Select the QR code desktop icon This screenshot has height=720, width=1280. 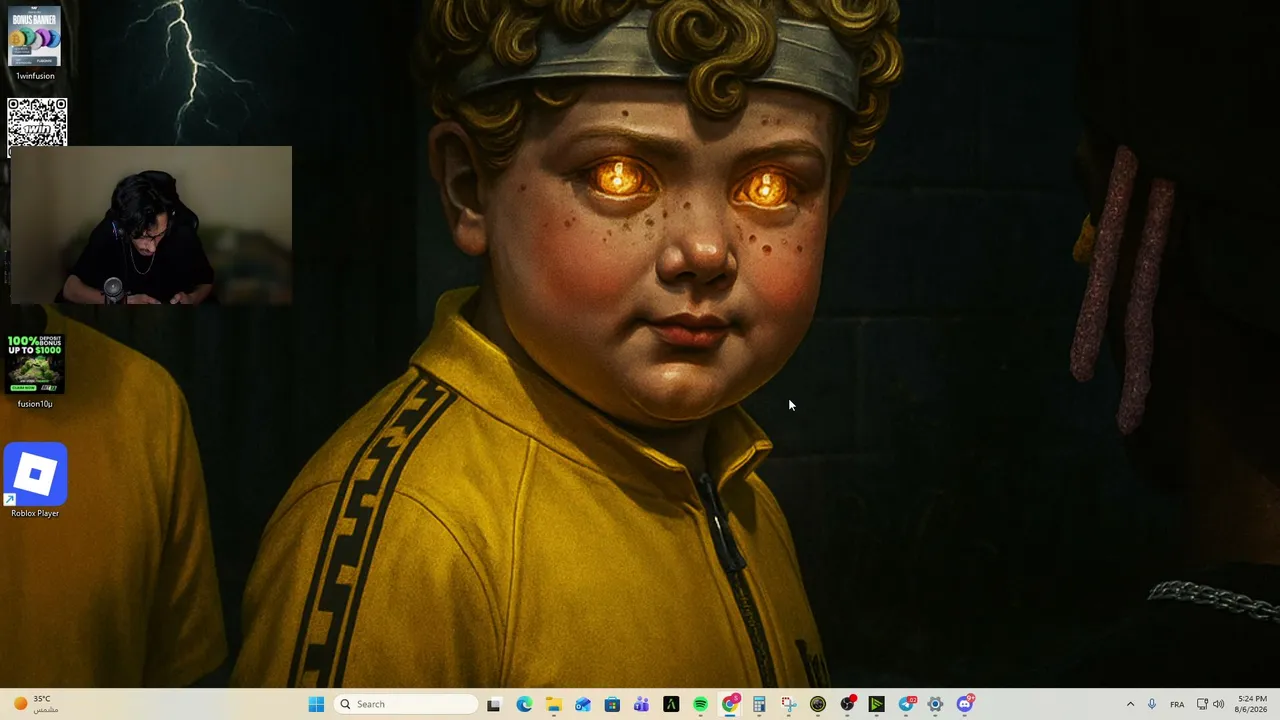[x=37, y=122]
